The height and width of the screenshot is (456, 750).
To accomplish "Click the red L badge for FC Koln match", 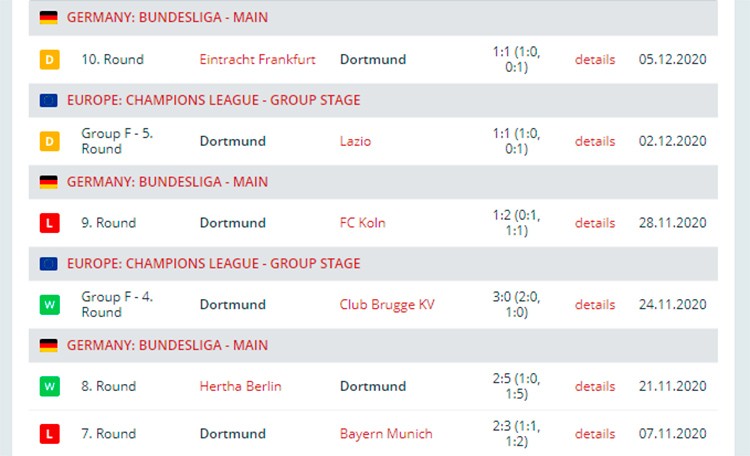I will [x=49, y=223].
